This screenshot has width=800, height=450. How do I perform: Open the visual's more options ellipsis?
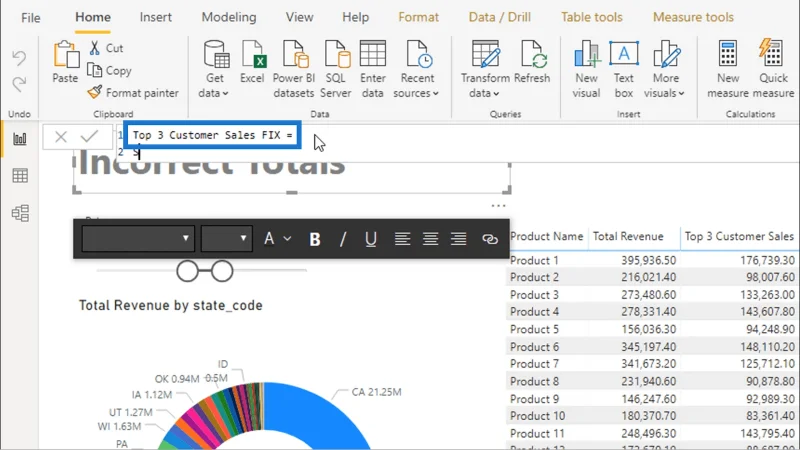click(498, 206)
